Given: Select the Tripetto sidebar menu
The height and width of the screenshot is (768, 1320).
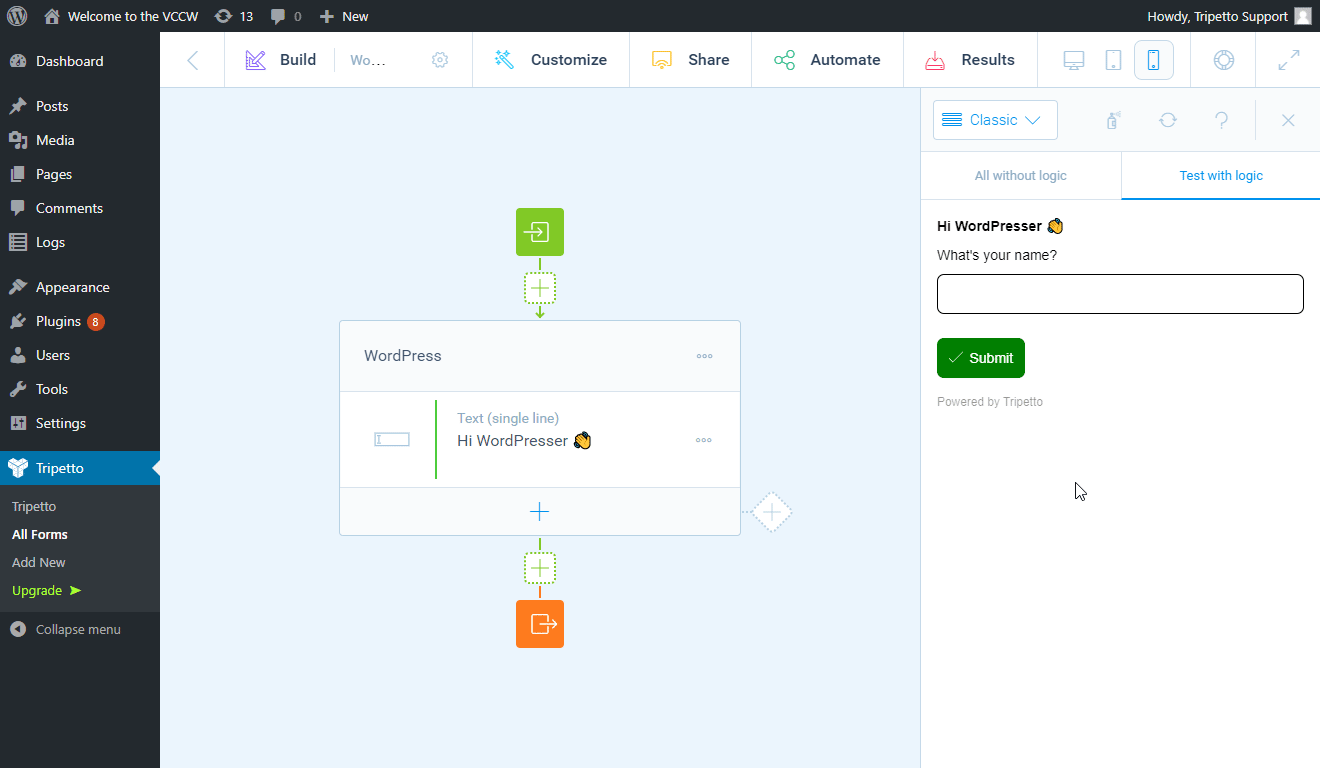Looking at the screenshot, I should [80, 468].
